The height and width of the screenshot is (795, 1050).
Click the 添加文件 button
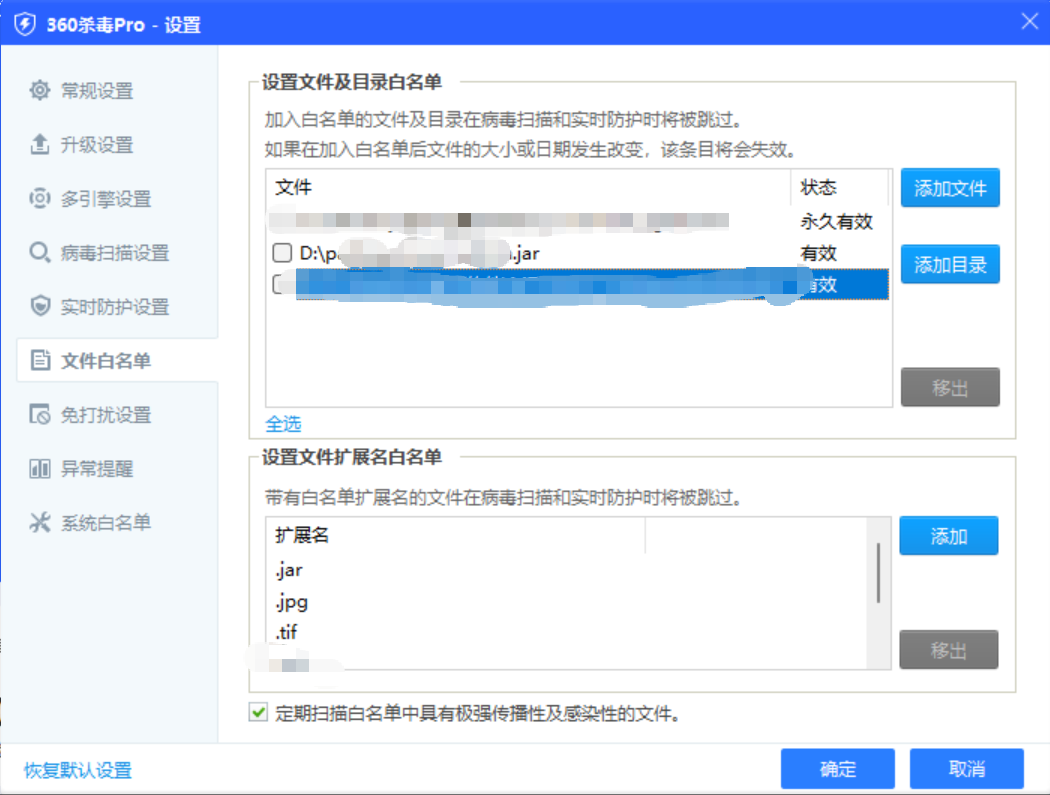950,188
